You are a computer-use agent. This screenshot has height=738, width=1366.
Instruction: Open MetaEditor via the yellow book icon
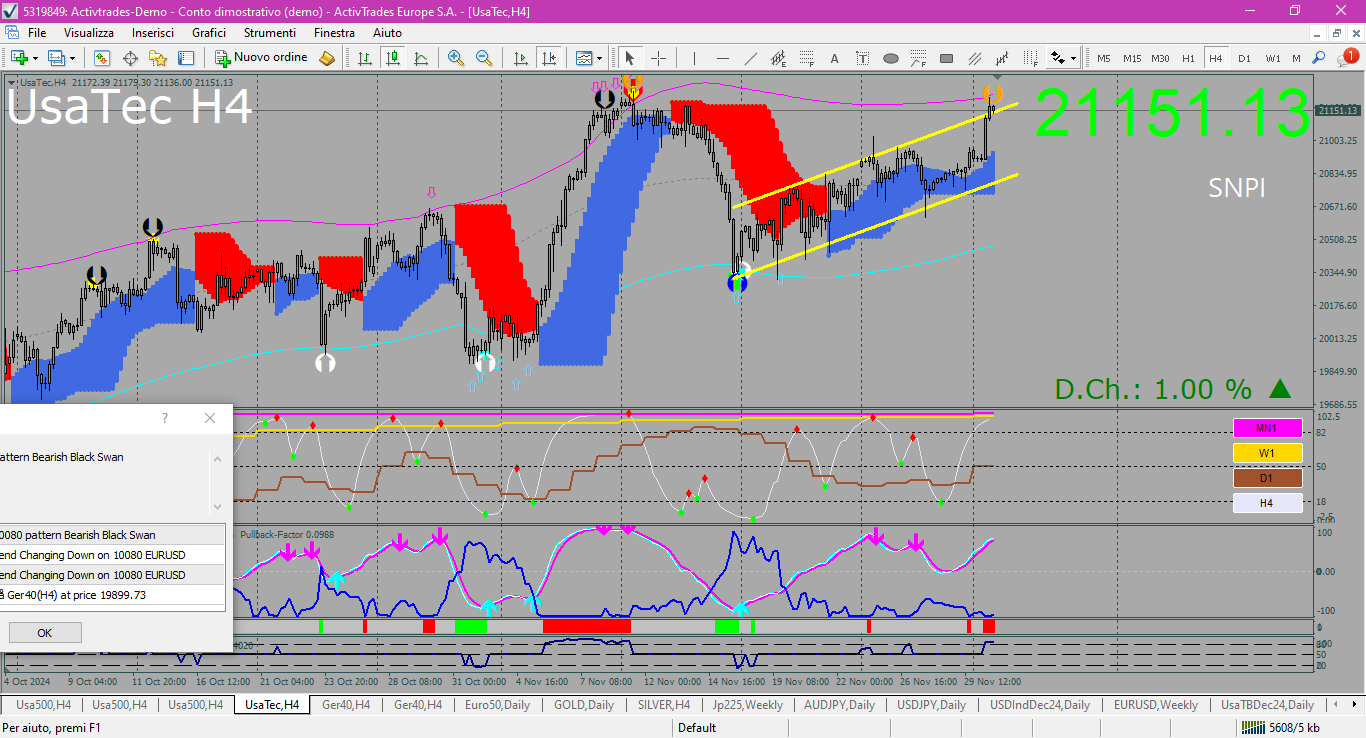[327, 58]
